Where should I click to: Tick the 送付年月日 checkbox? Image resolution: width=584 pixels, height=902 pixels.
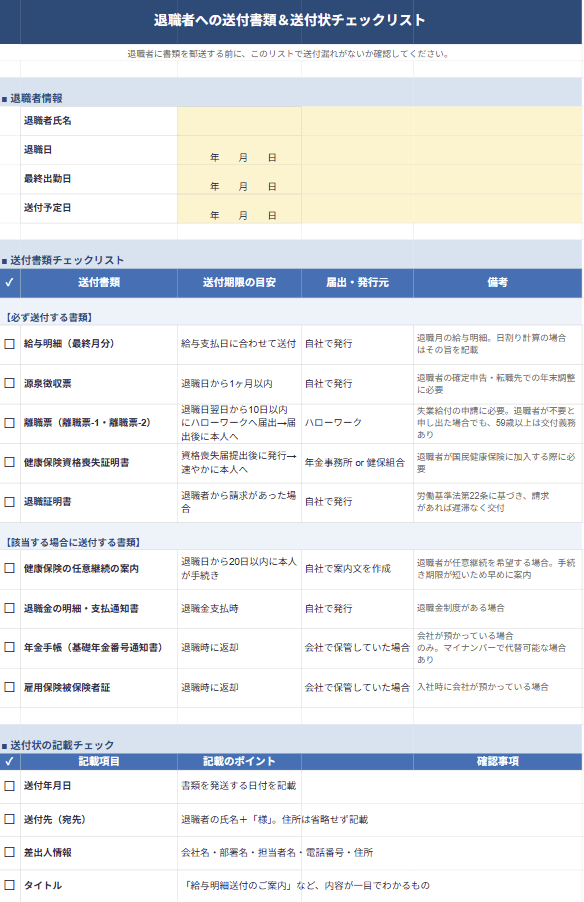(10, 786)
